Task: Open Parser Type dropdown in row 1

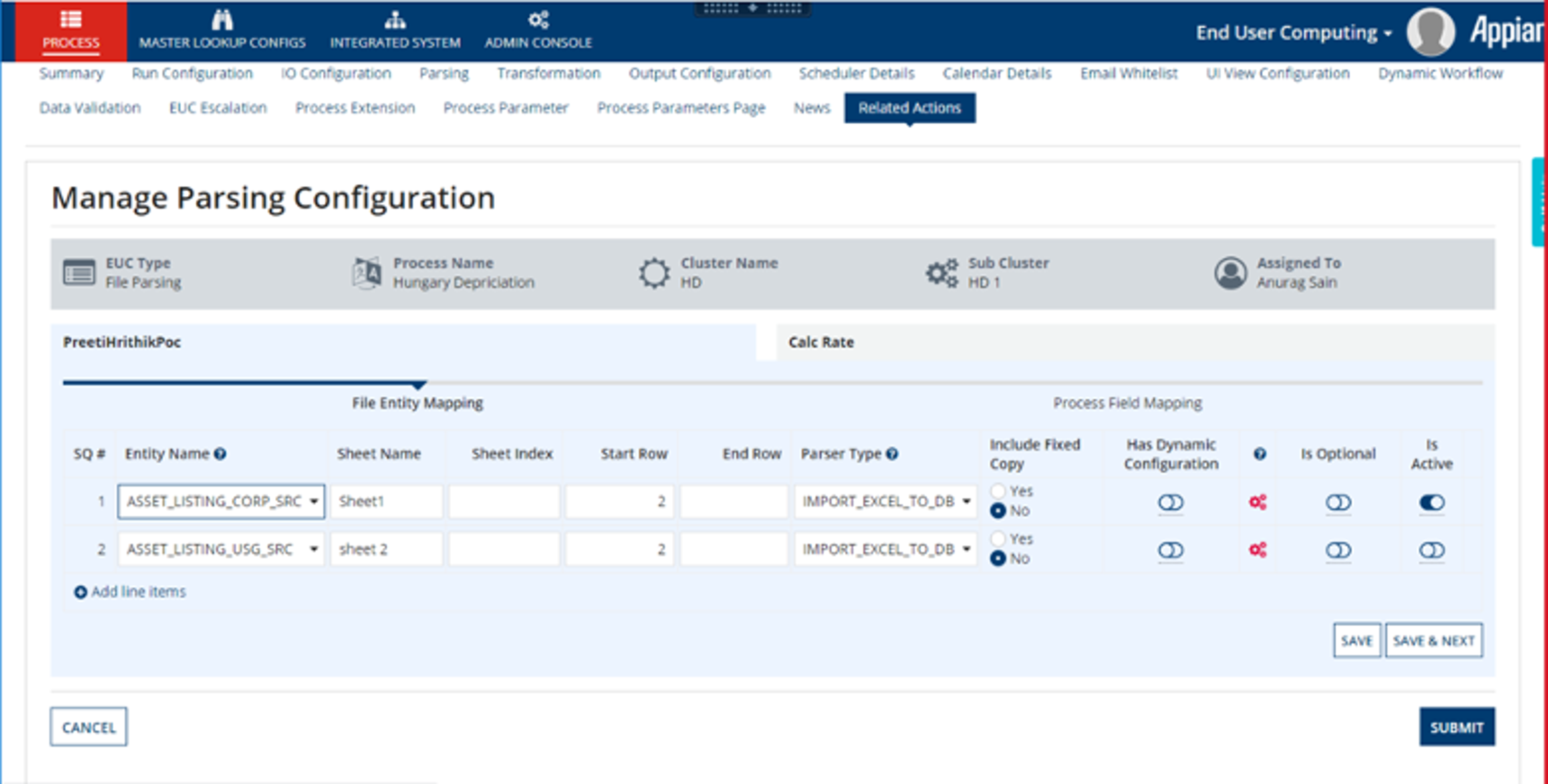Action: 885,501
